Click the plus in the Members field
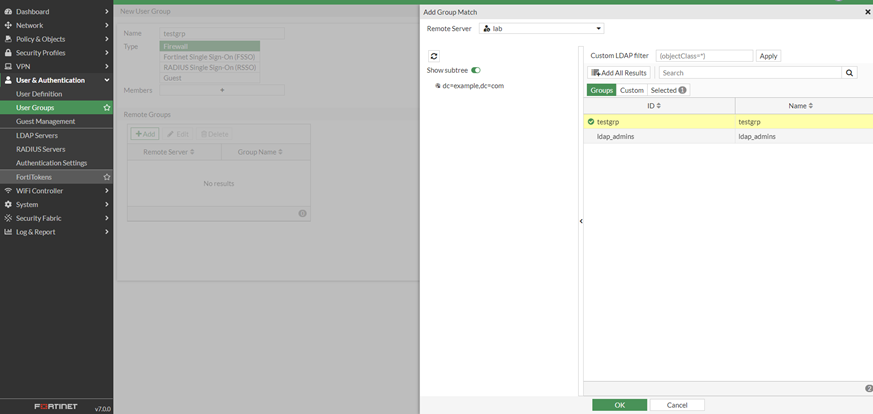The height and width of the screenshot is (414, 873). pyautogui.click(x=222, y=90)
